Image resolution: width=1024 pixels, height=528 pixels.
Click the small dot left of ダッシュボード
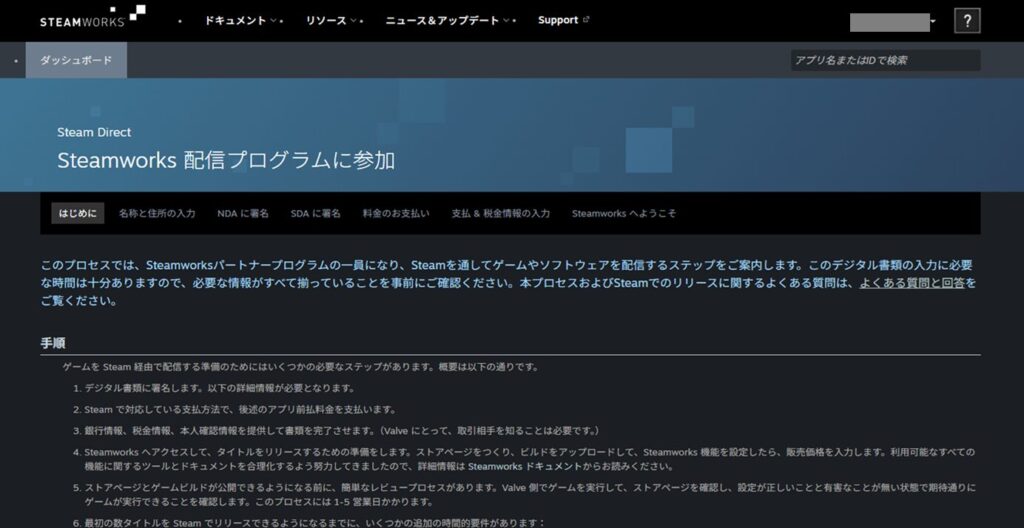[17, 61]
